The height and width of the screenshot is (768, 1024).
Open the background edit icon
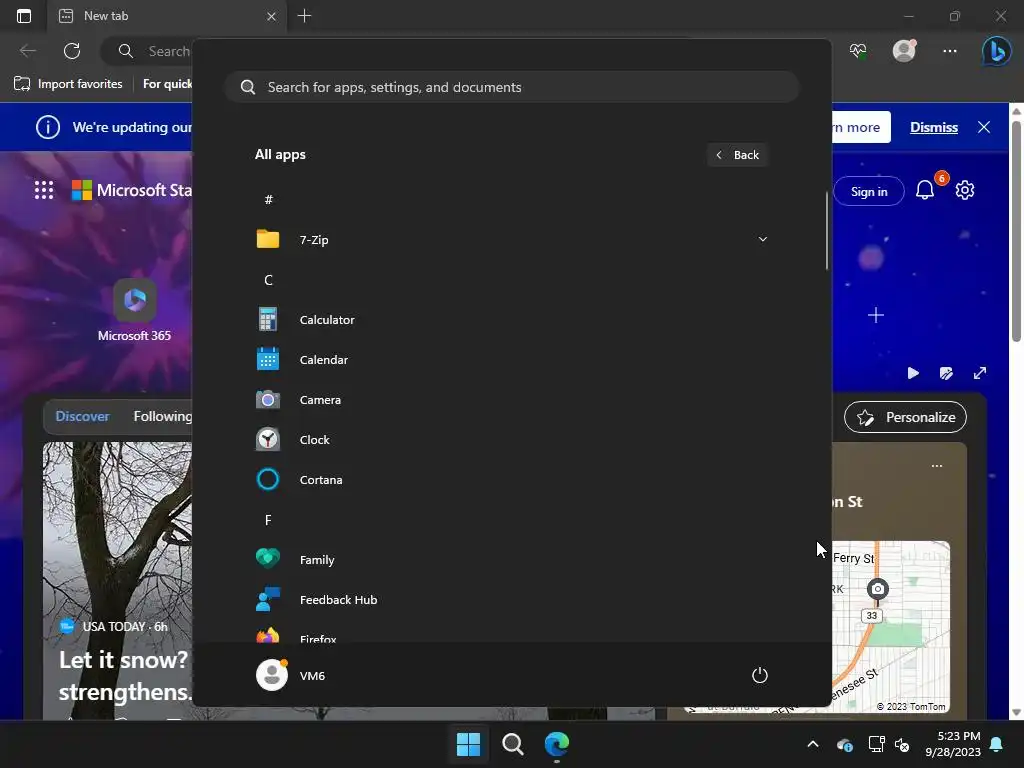click(946, 373)
